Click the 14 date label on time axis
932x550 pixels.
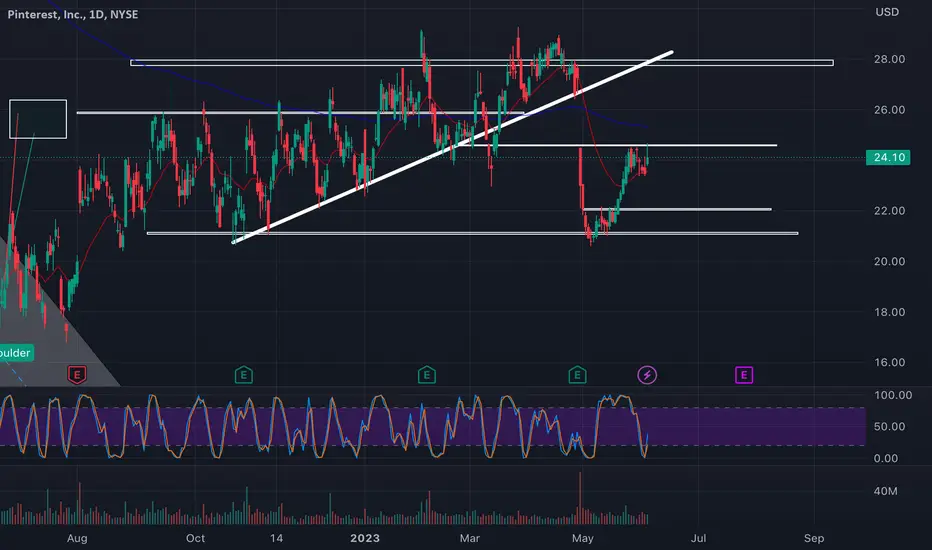click(276, 538)
